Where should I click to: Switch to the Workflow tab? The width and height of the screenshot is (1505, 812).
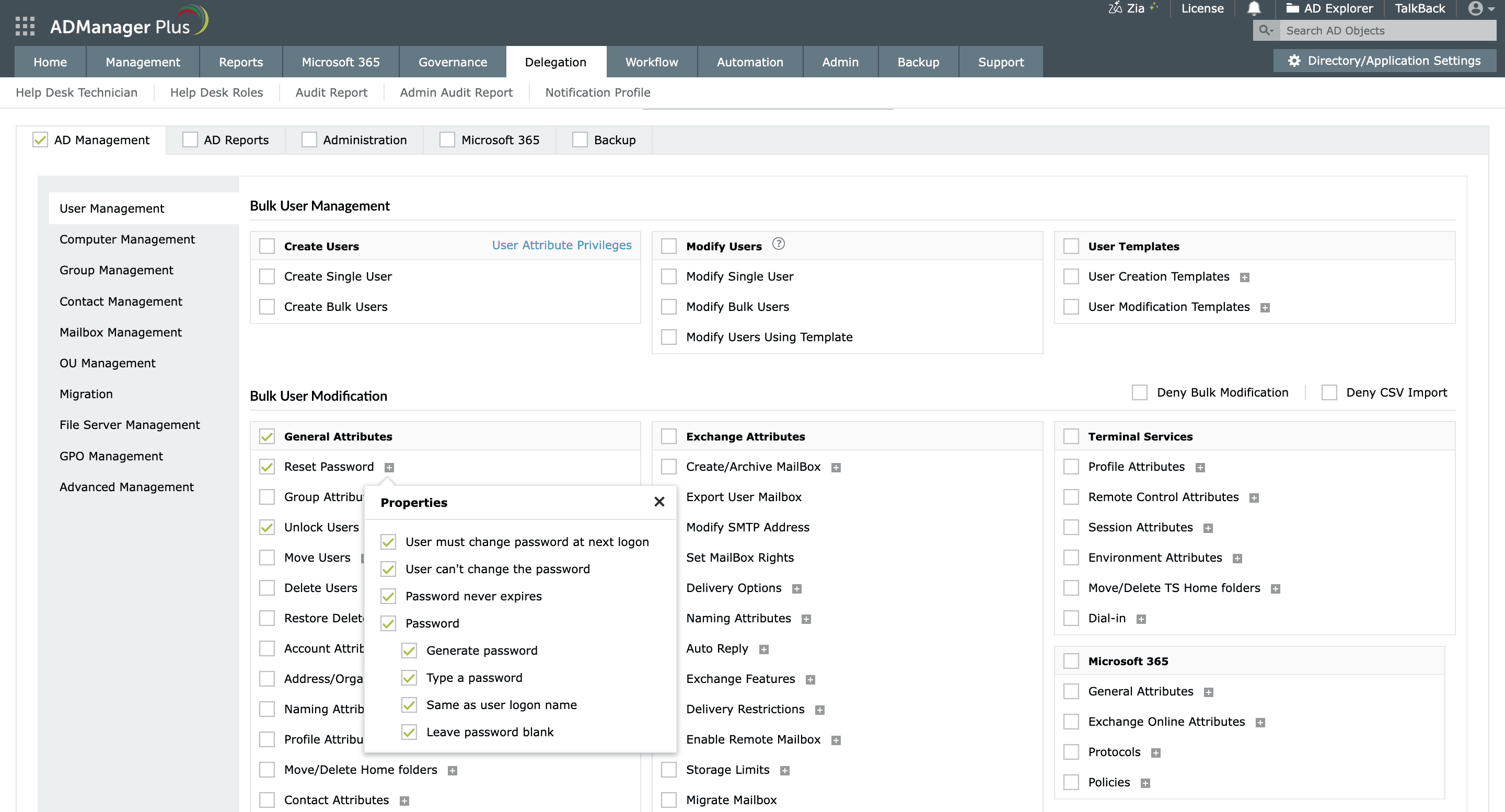tap(651, 61)
